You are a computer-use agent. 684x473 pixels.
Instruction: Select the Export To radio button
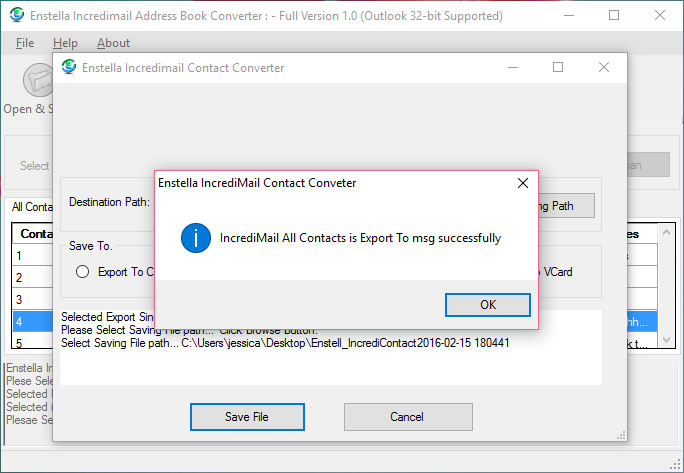point(83,271)
